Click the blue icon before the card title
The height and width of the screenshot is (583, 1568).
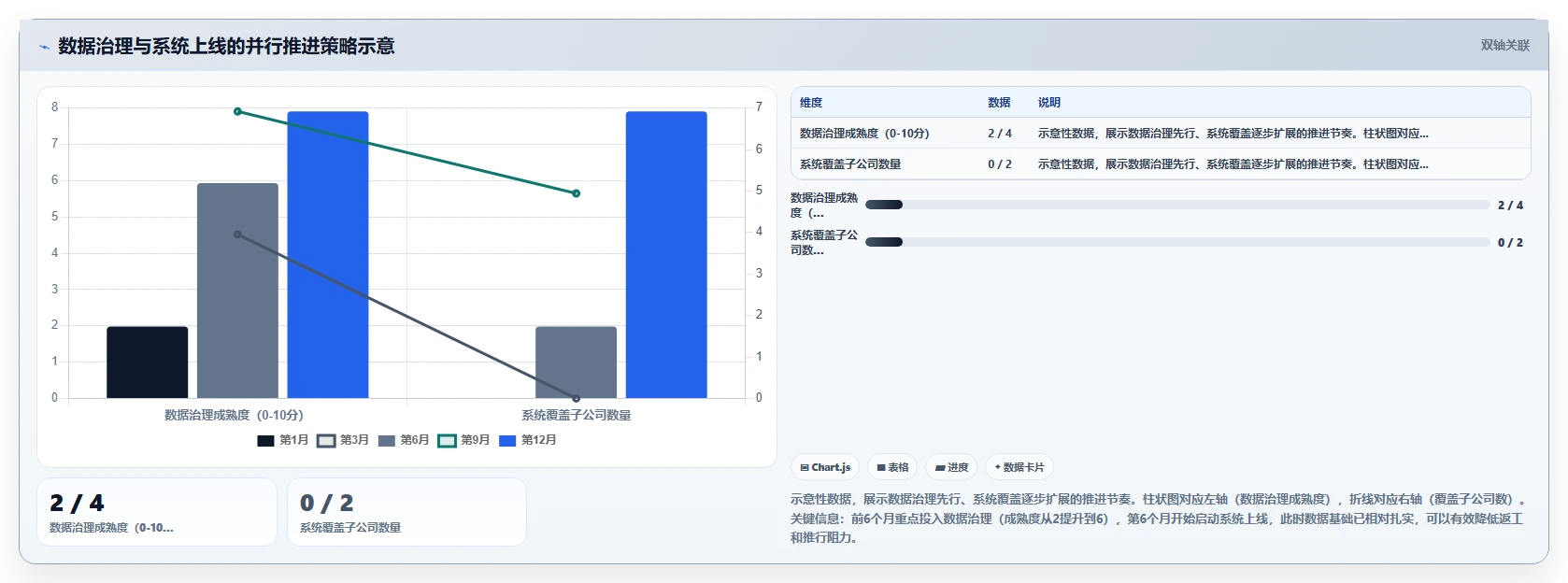(44, 47)
